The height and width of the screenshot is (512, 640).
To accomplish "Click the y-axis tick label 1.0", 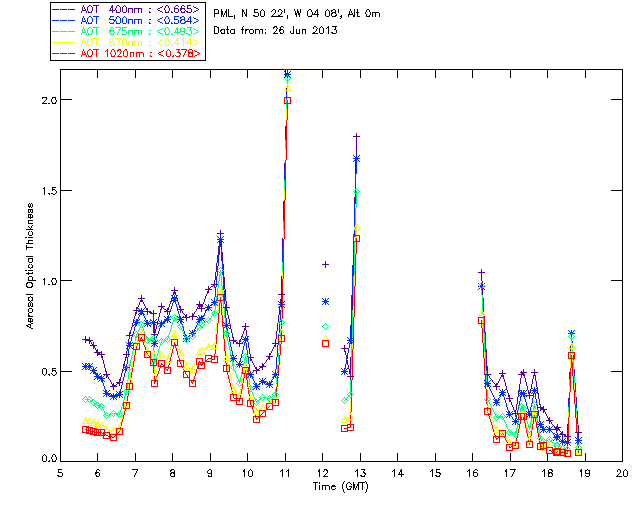I will 49,281.
